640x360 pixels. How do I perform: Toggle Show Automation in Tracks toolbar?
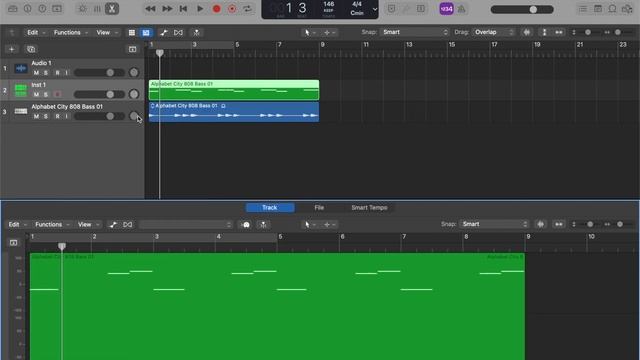(x=163, y=32)
